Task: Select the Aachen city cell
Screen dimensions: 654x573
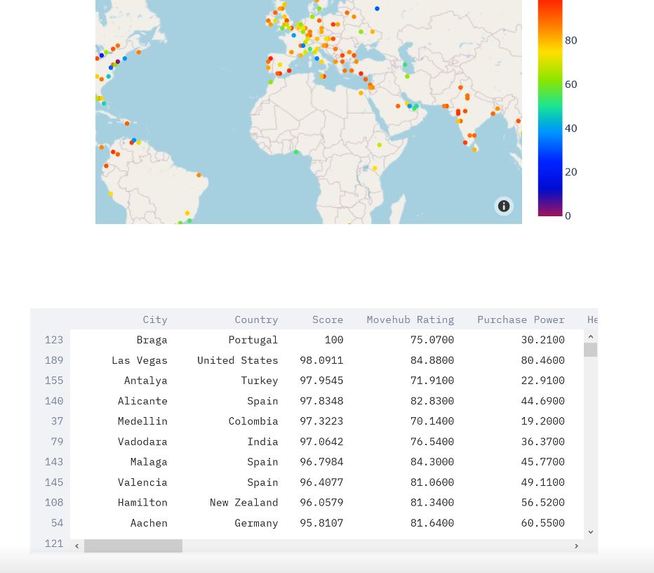Action: click(148, 523)
